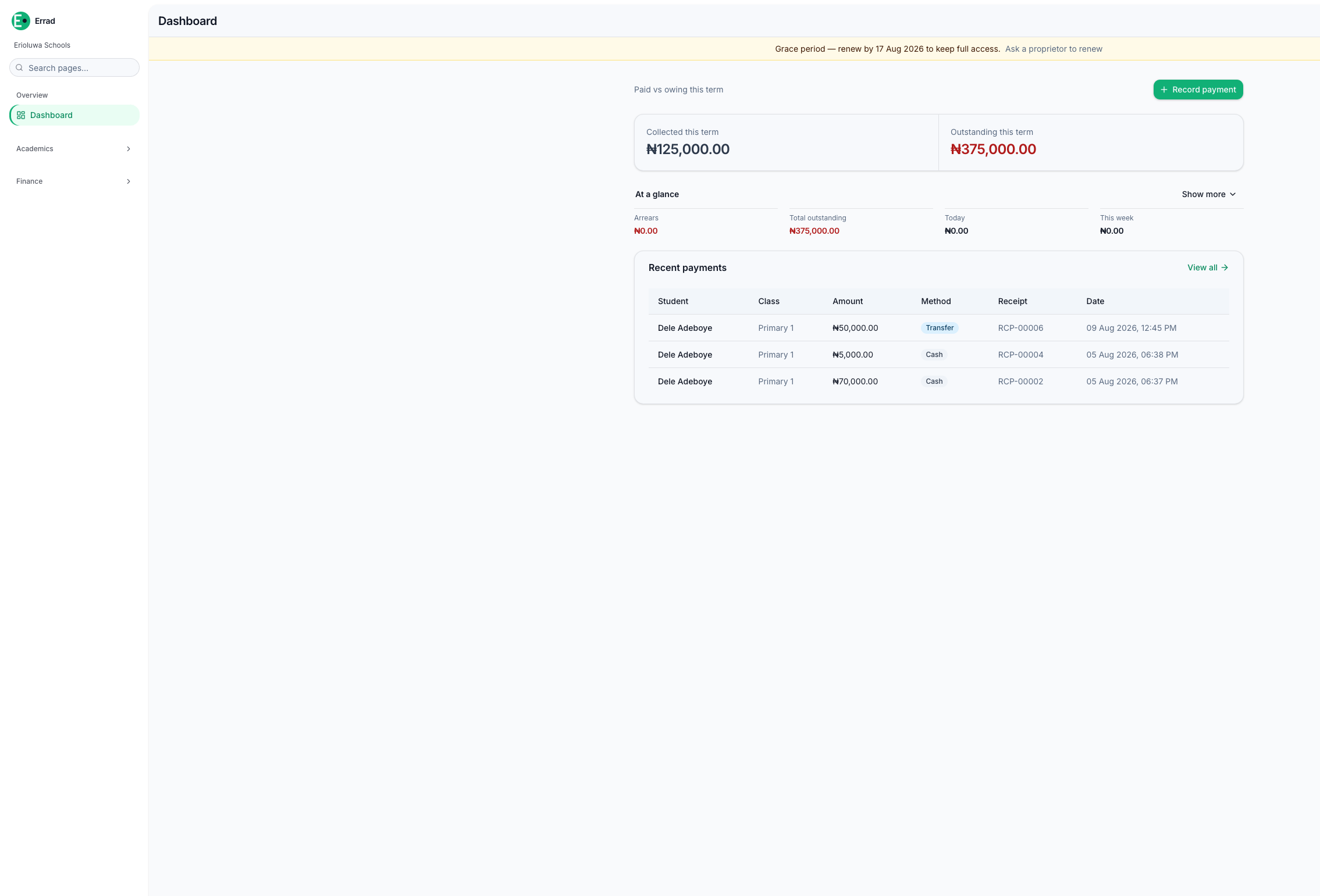This screenshot has height=896, width=1320.
Task: Click Dele Adeboye in the ₦5,000.00 row
Action: point(685,355)
